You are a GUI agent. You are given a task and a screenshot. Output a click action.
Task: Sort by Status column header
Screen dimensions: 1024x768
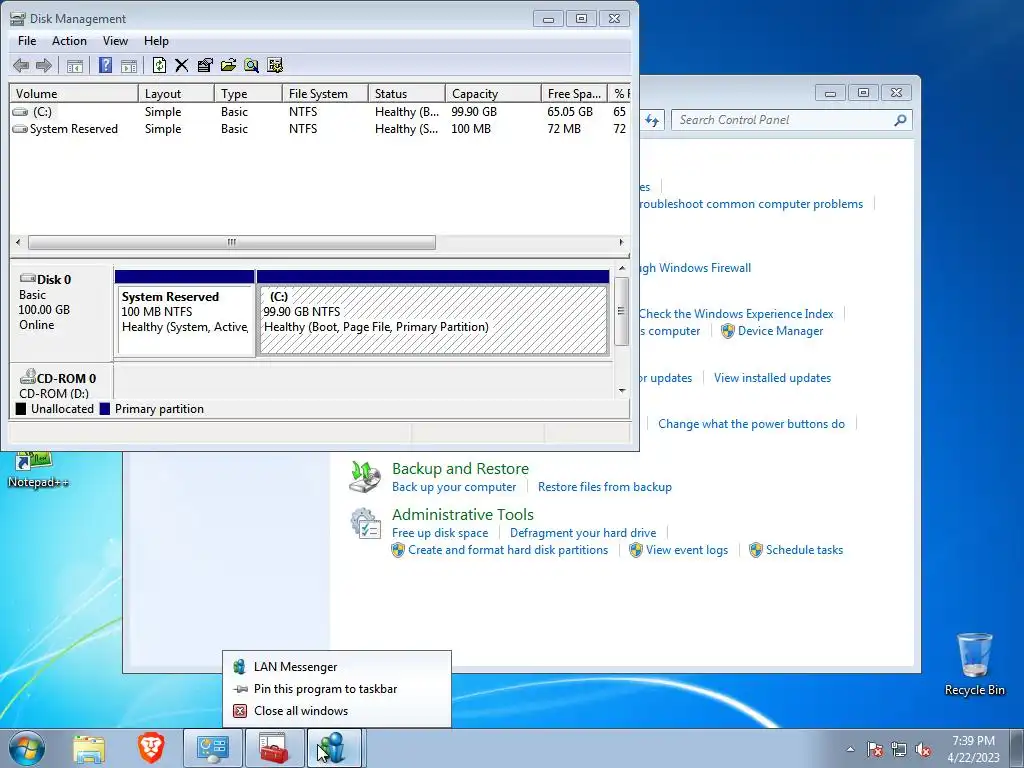(x=407, y=93)
